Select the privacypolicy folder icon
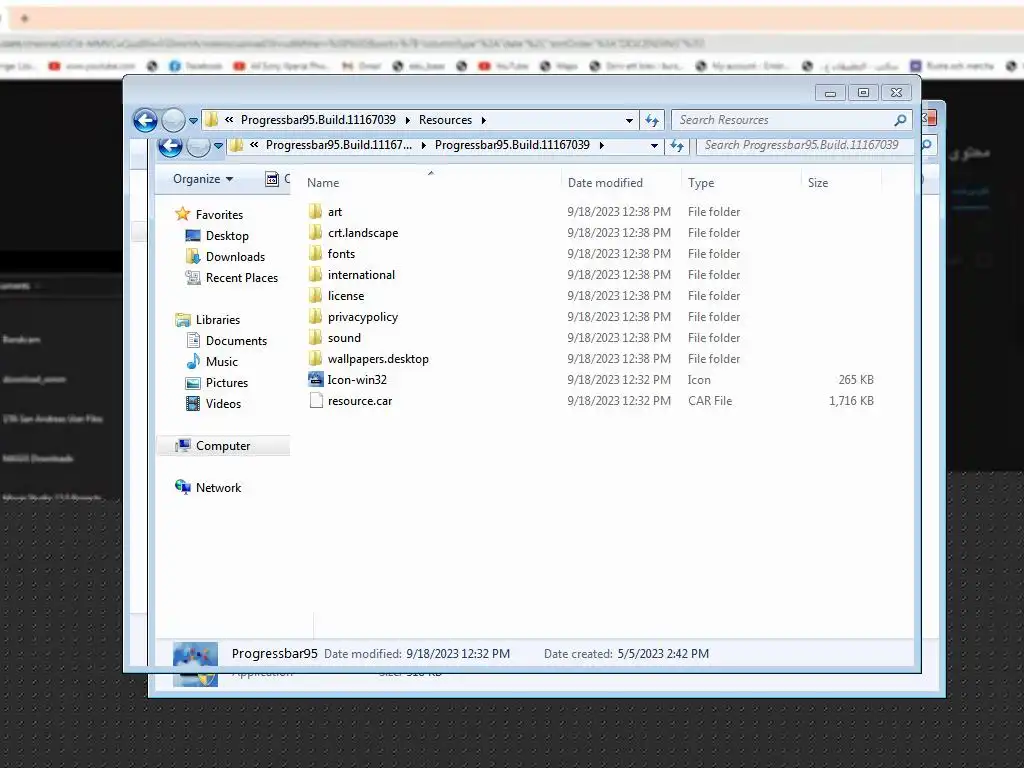The image size is (1024, 768). click(315, 317)
